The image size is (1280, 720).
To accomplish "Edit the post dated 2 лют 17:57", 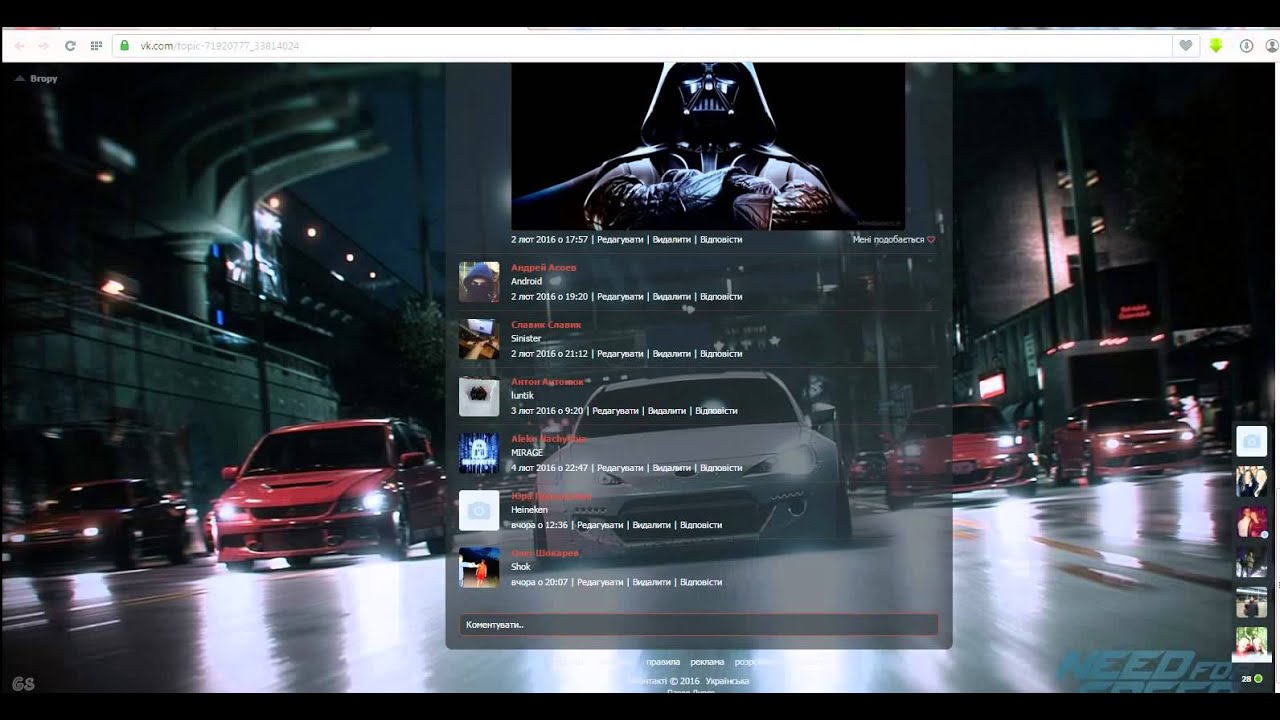I will coord(620,240).
